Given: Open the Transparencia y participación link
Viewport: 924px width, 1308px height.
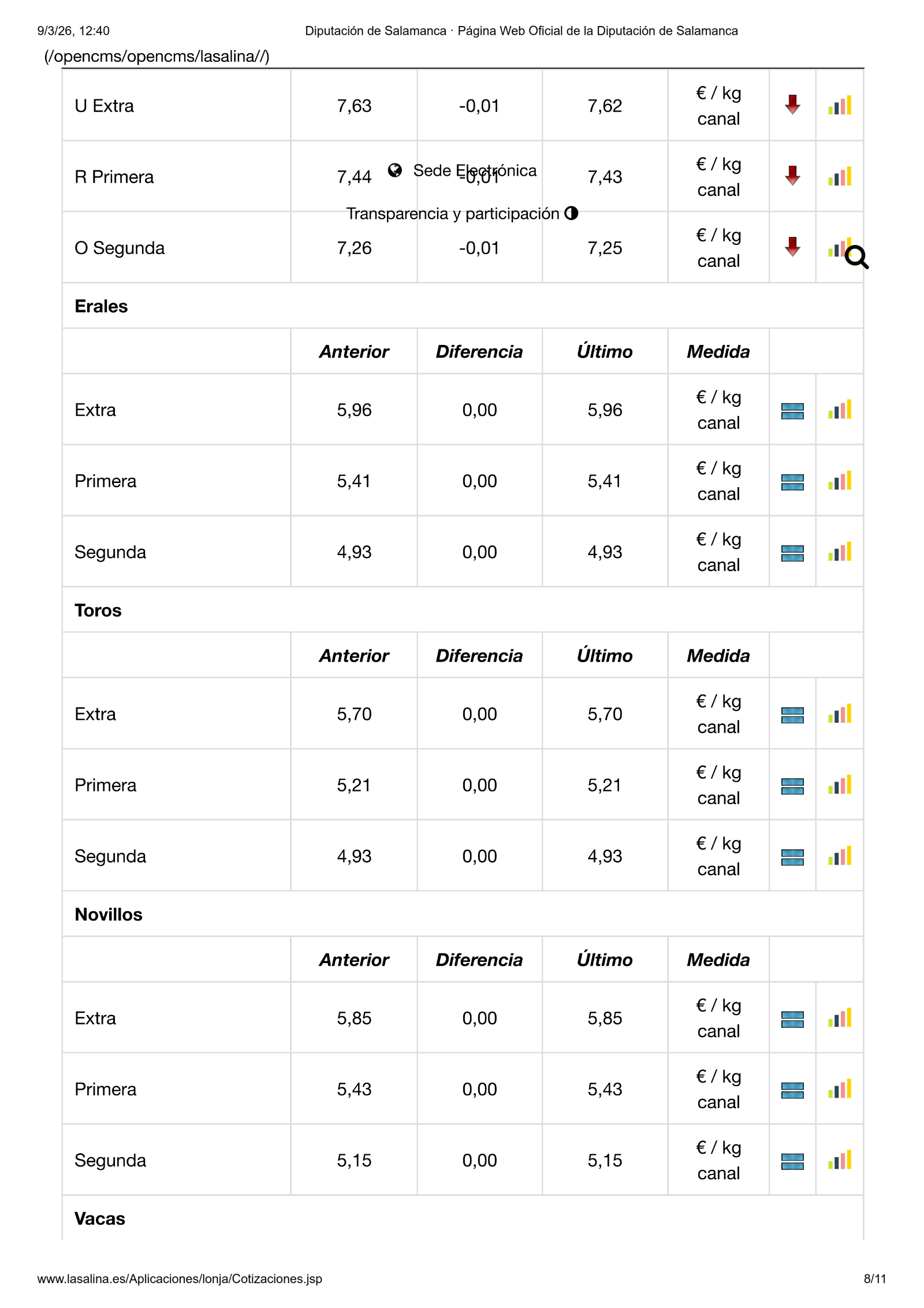Looking at the screenshot, I should pos(453,214).
